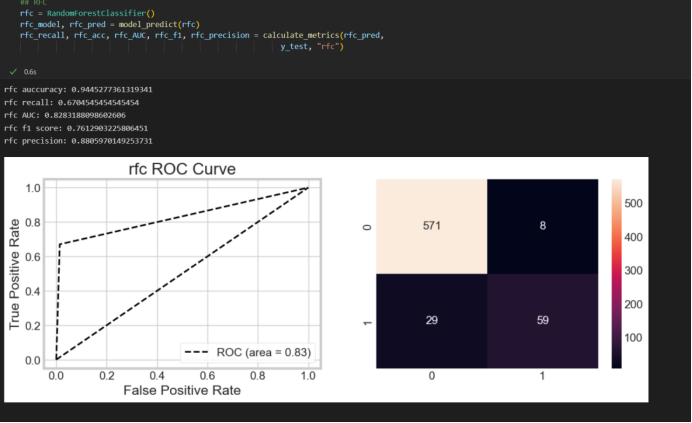This screenshot has width=692, height=423.
Task: Click the heatmap cell showing 59
Action: click(542, 321)
